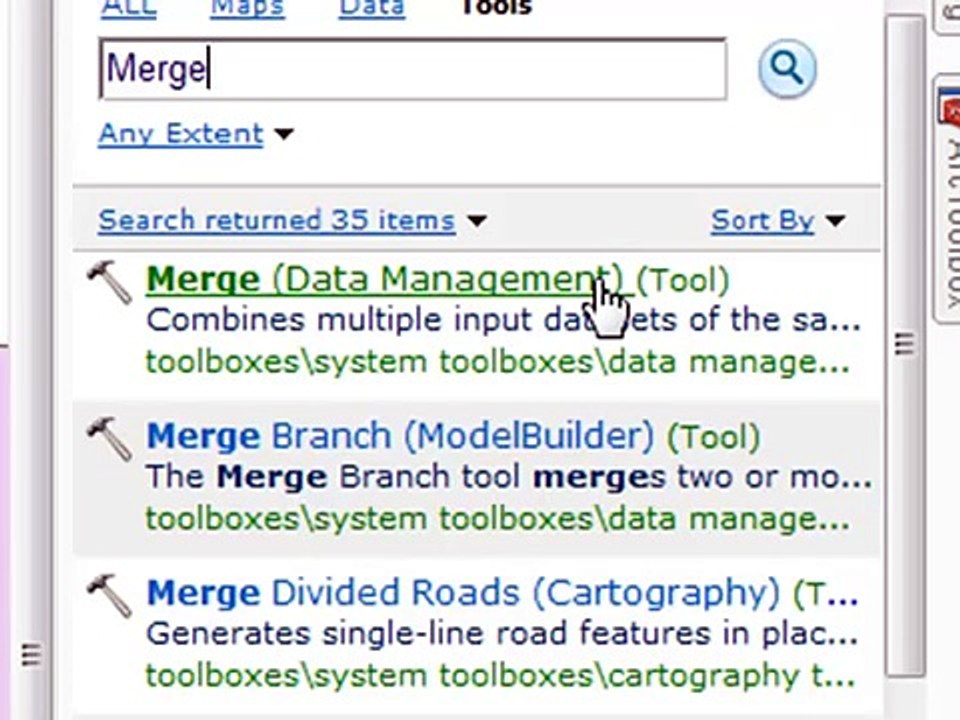Click the Sort By link
The height and width of the screenshot is (720, 960).
tap(762, 220)
